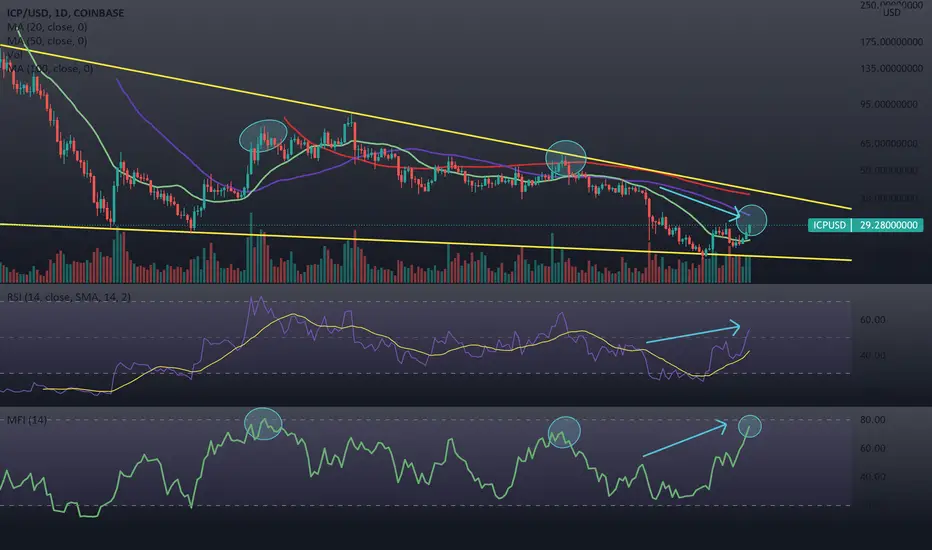Click the 95.00000000 price axis level
This screenshot has height=550, width=932.
pos(889,104)
